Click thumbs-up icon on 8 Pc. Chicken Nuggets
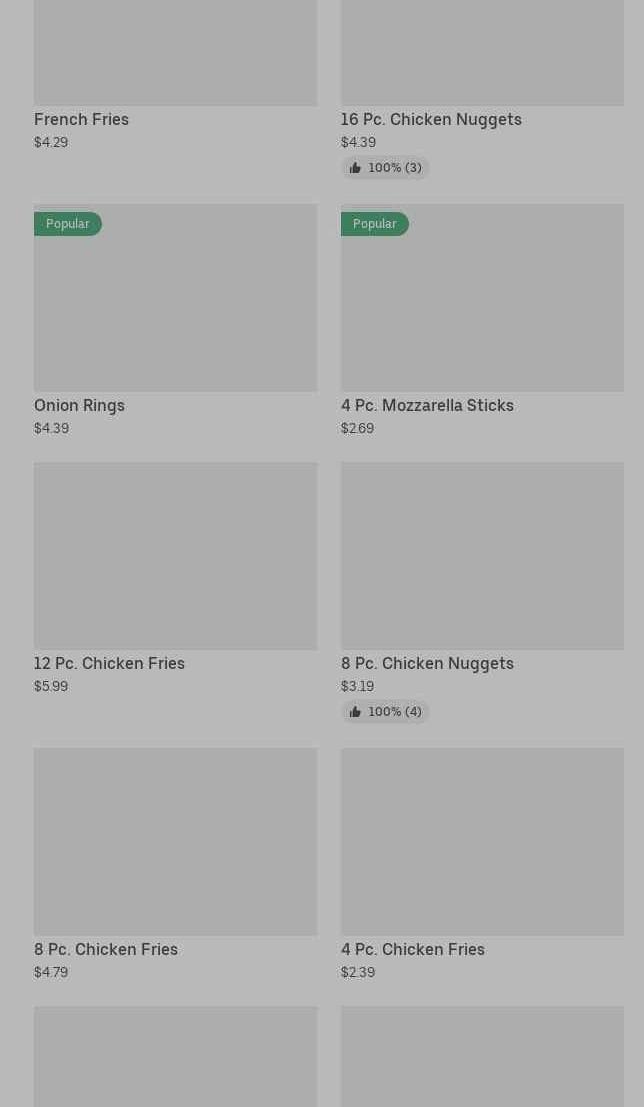Viewport: 644px width, 1107px height. tap(355, 712)
